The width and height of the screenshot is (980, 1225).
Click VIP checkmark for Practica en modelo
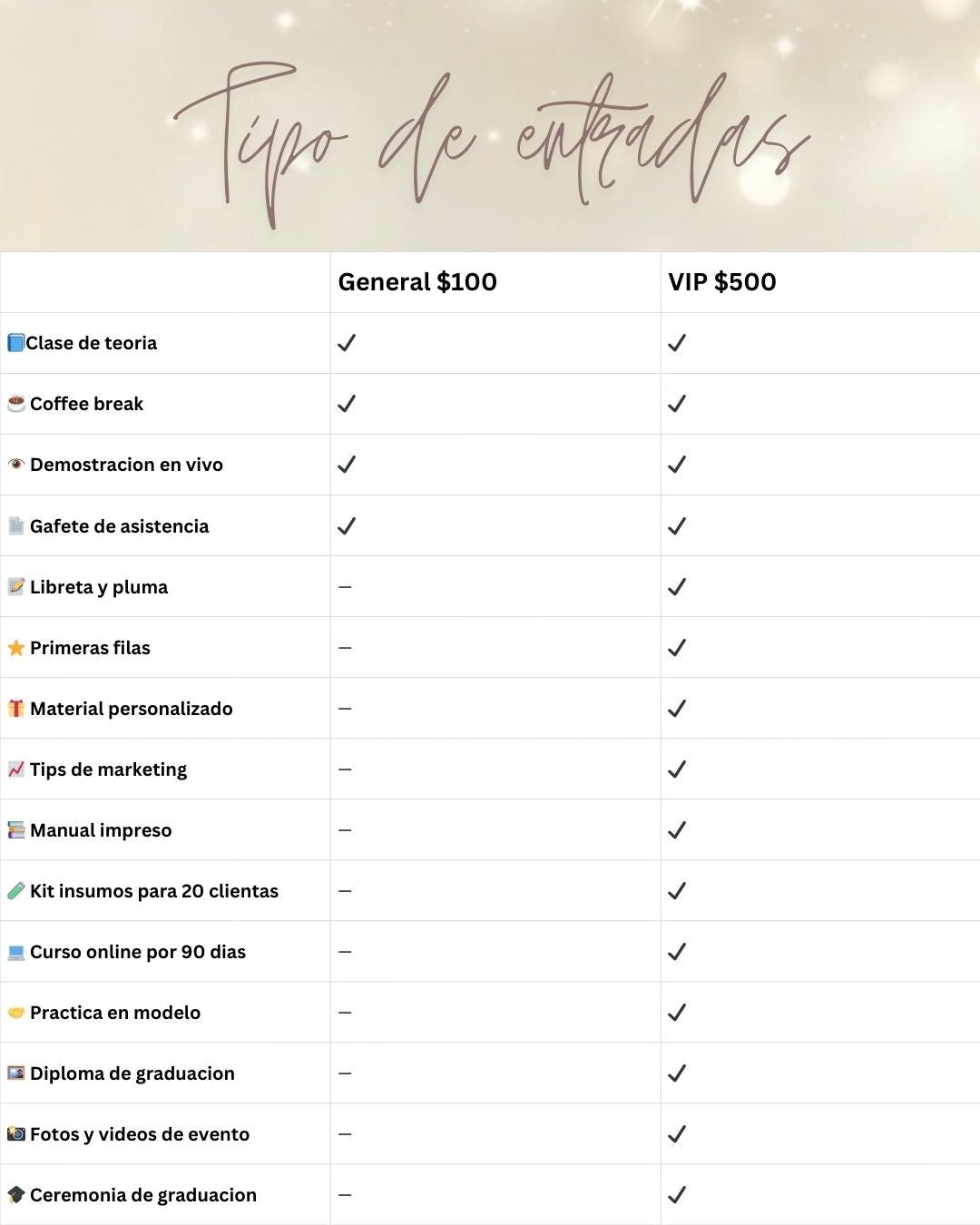pos(677,1013)
